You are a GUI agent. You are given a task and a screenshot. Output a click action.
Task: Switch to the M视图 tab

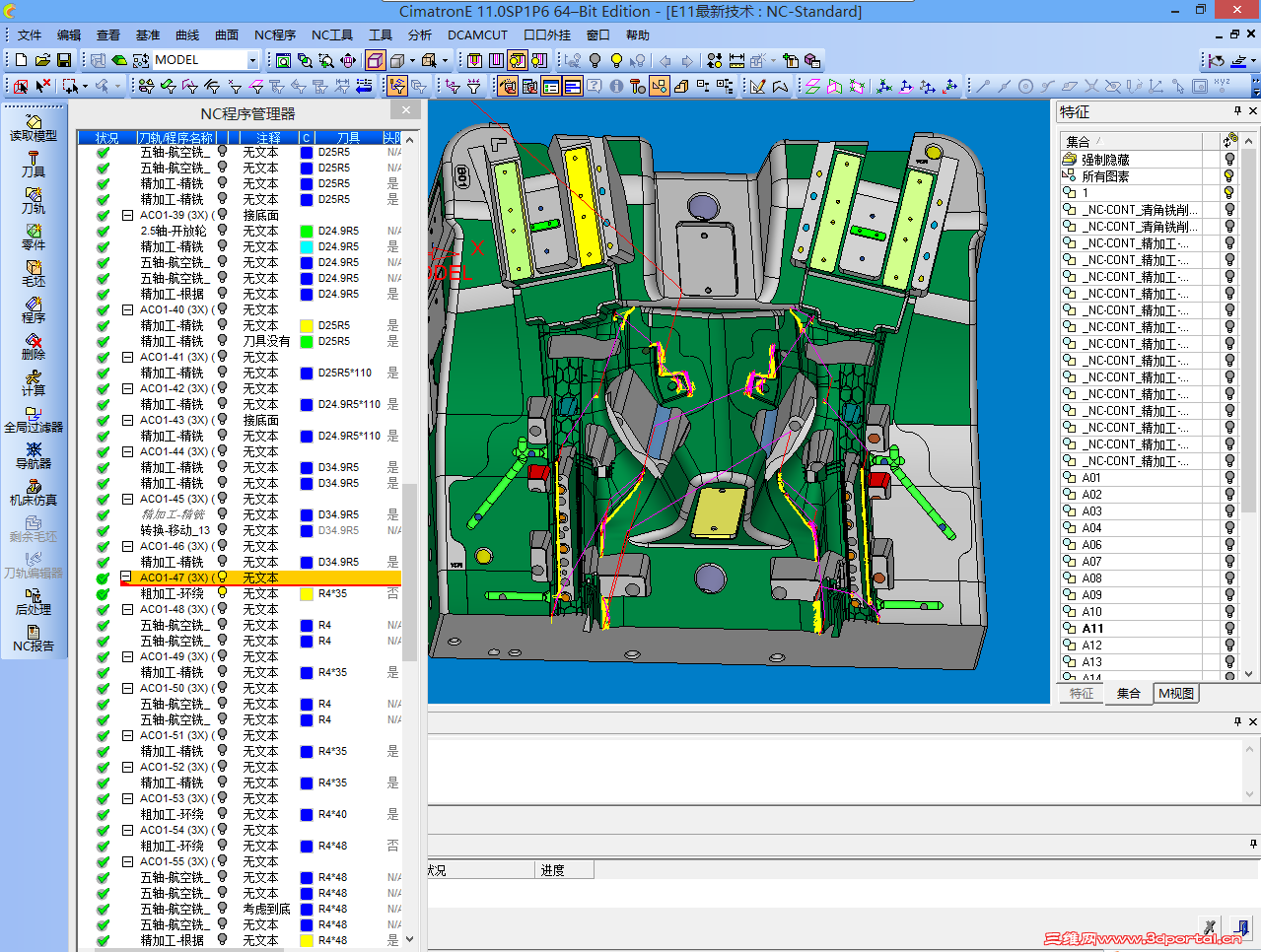[1175, 694]
